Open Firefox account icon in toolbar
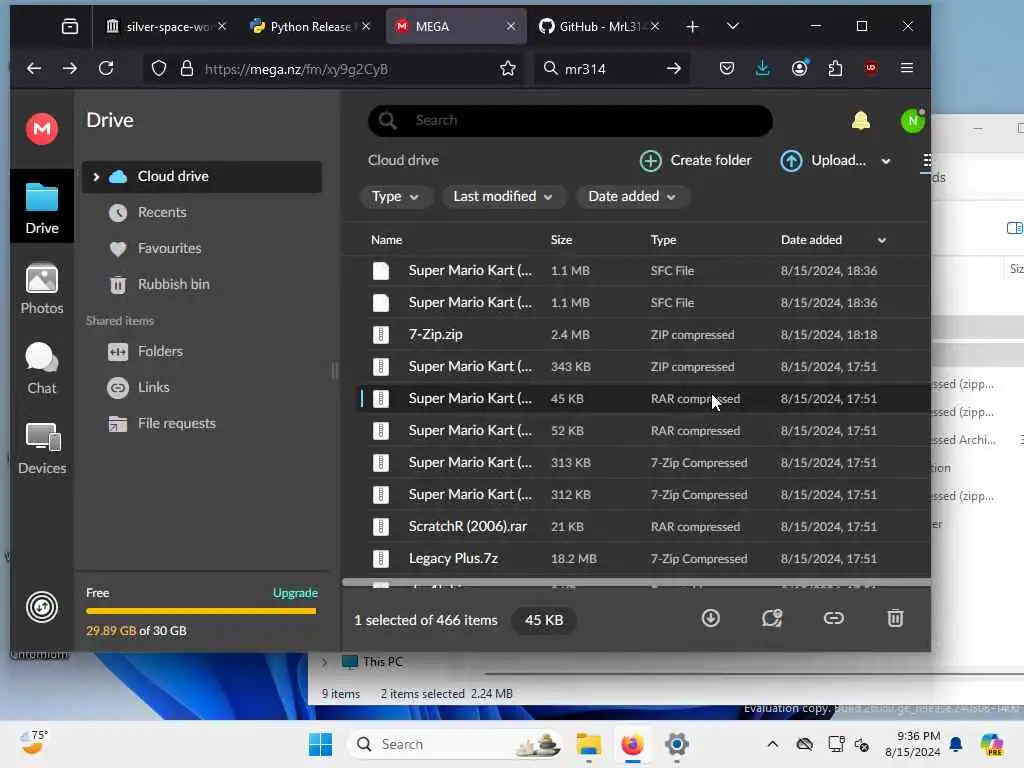This screenshot has height=768, width=1024. click(x=799, y=68)
